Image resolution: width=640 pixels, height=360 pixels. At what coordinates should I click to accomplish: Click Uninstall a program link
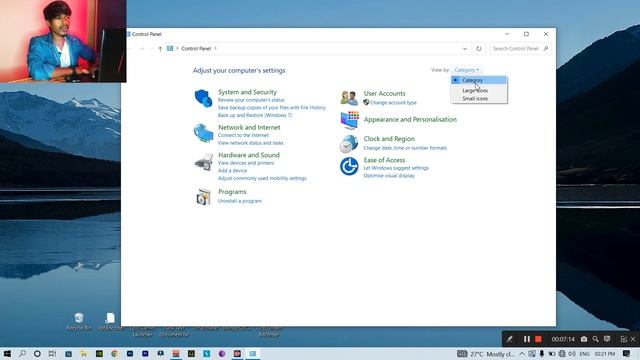point(240,201)
